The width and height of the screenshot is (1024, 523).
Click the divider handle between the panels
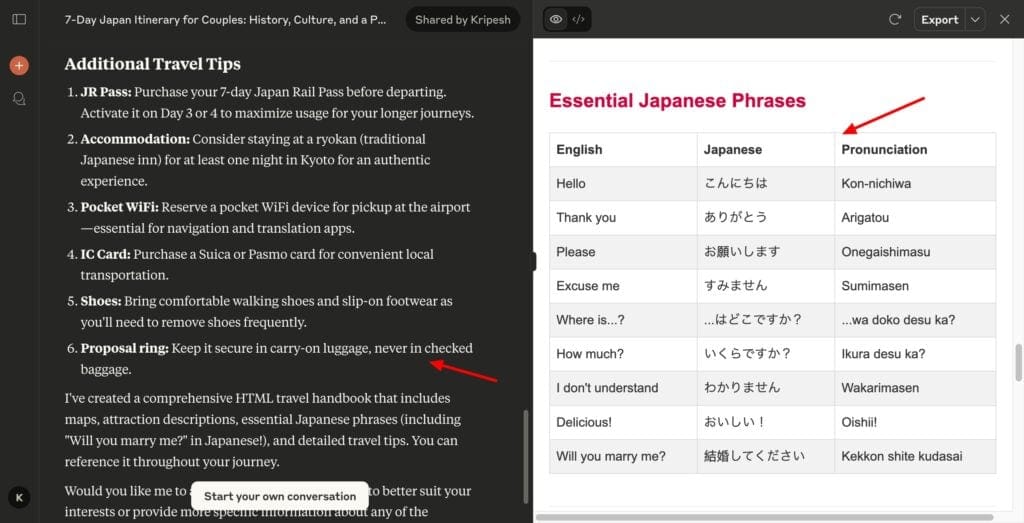pyautogui.click(x=534, y=261)
